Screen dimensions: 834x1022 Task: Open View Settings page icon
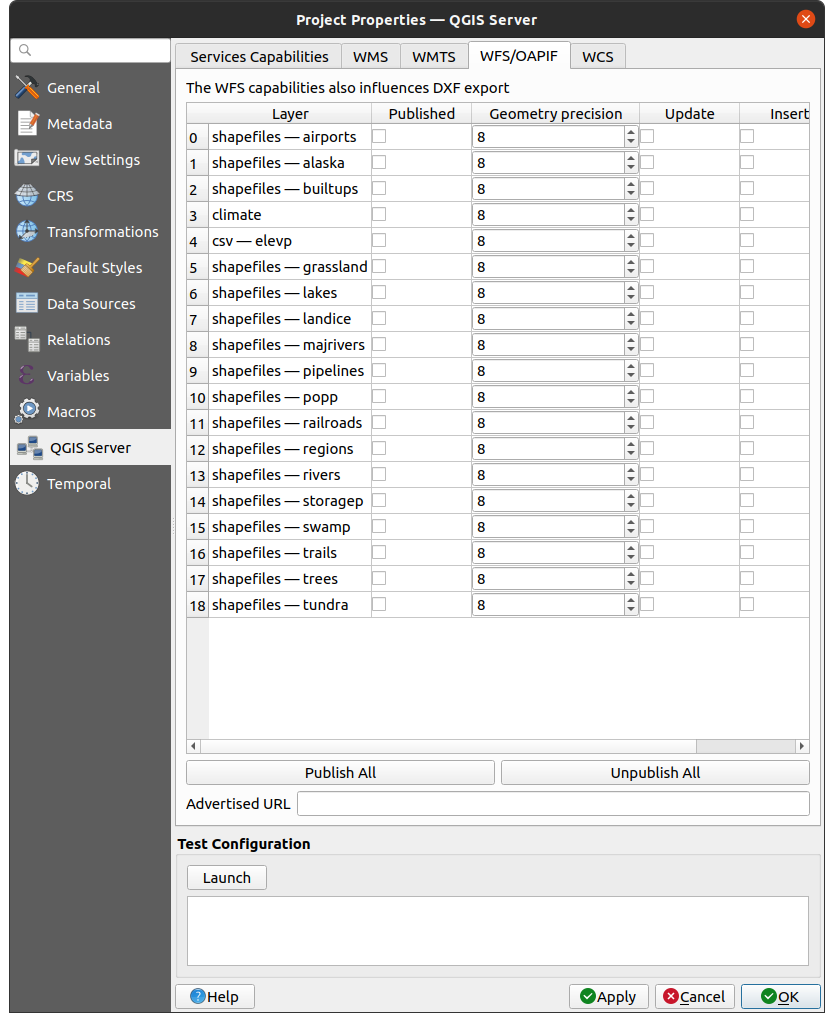[28, 160]
